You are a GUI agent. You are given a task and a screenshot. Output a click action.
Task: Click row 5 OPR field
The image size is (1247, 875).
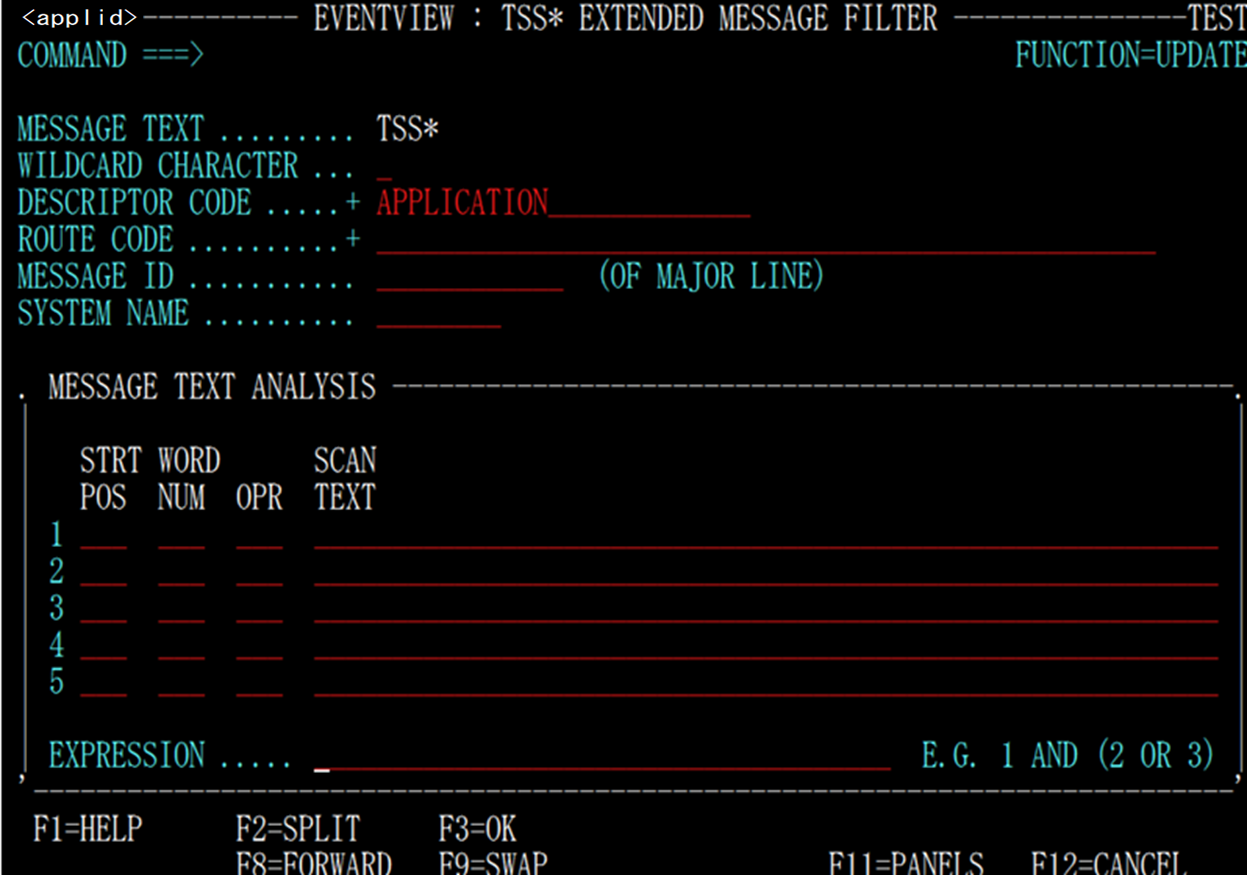coord(260,682)
